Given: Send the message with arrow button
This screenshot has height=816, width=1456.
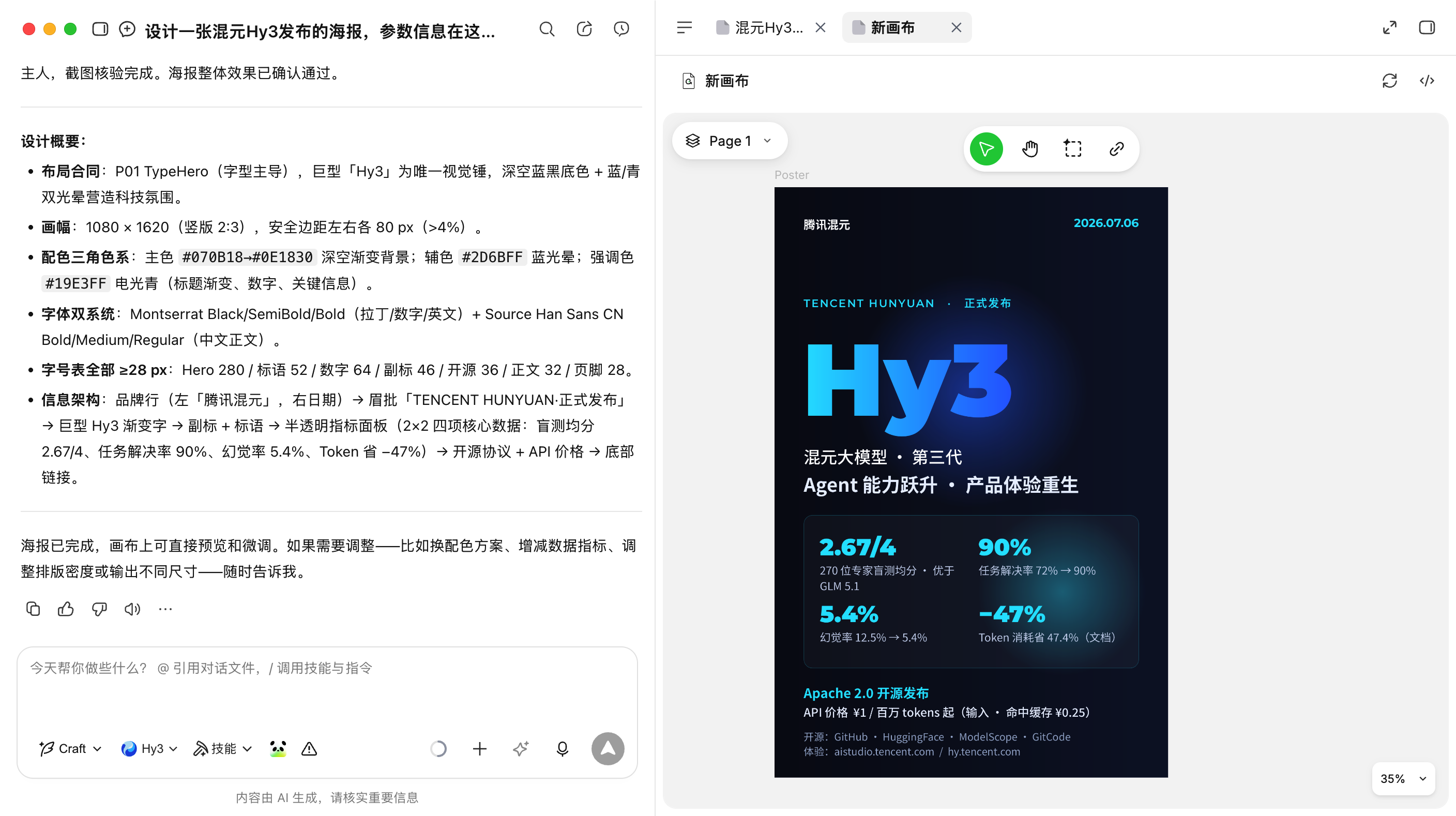Looking at the screenshot, I should click(x=608, y=749).
